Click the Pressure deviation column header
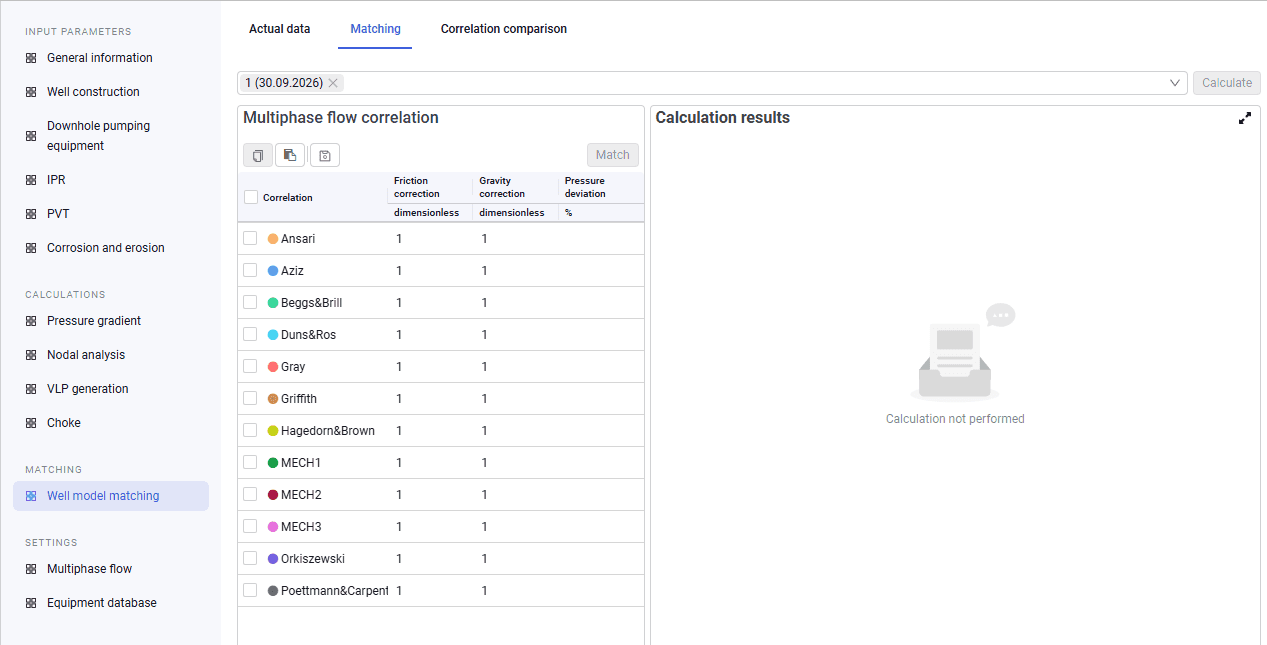The image size is (1267, 645). coord(585,187)
